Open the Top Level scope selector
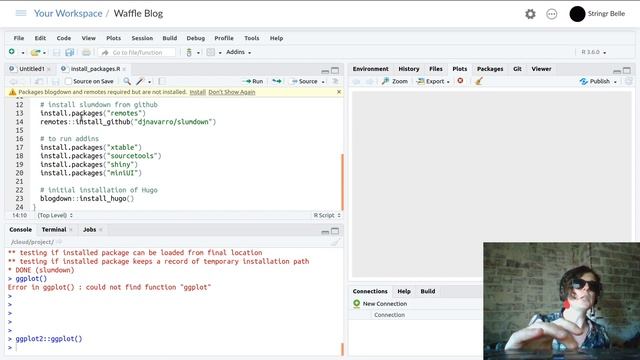 (55, 215)
